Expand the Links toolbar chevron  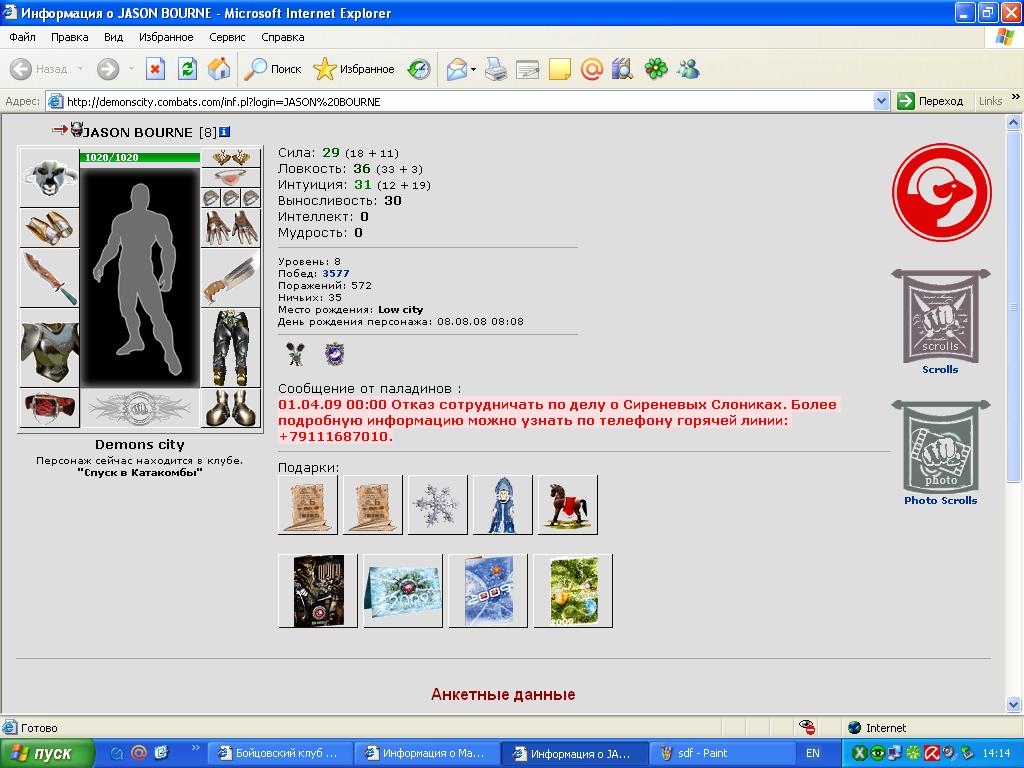click(x=1016, y=97)
